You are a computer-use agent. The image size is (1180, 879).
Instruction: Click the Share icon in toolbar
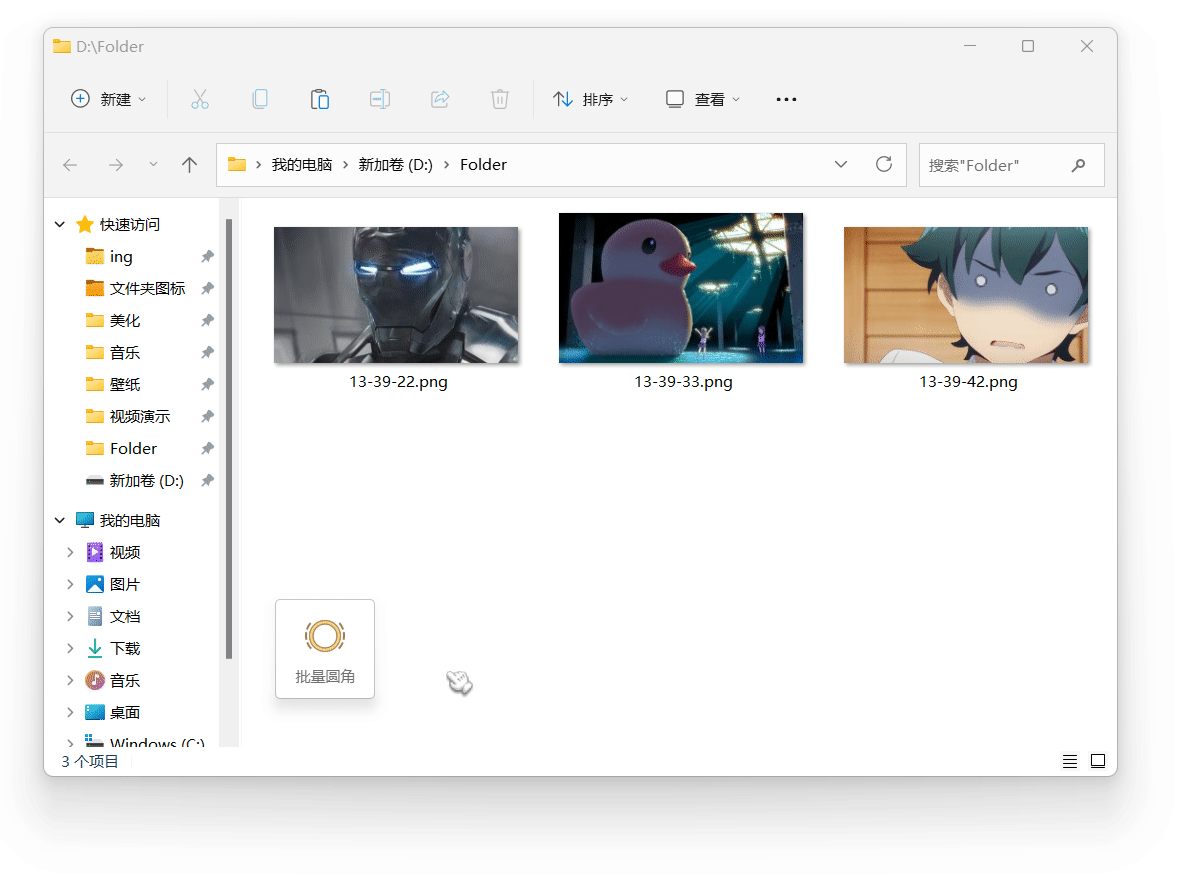coord(440,99)
